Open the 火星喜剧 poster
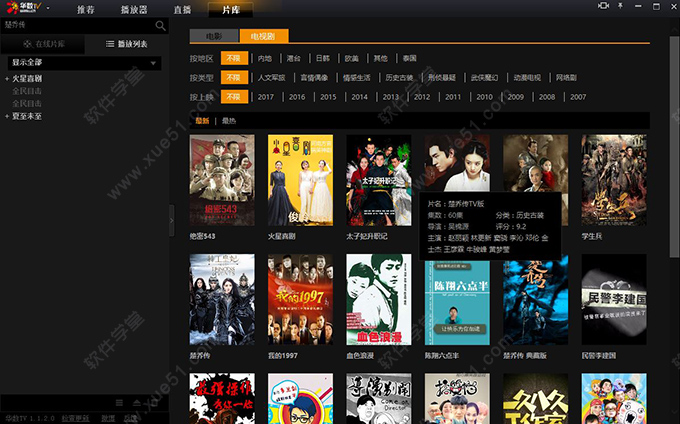 click(x=301, y=180)
